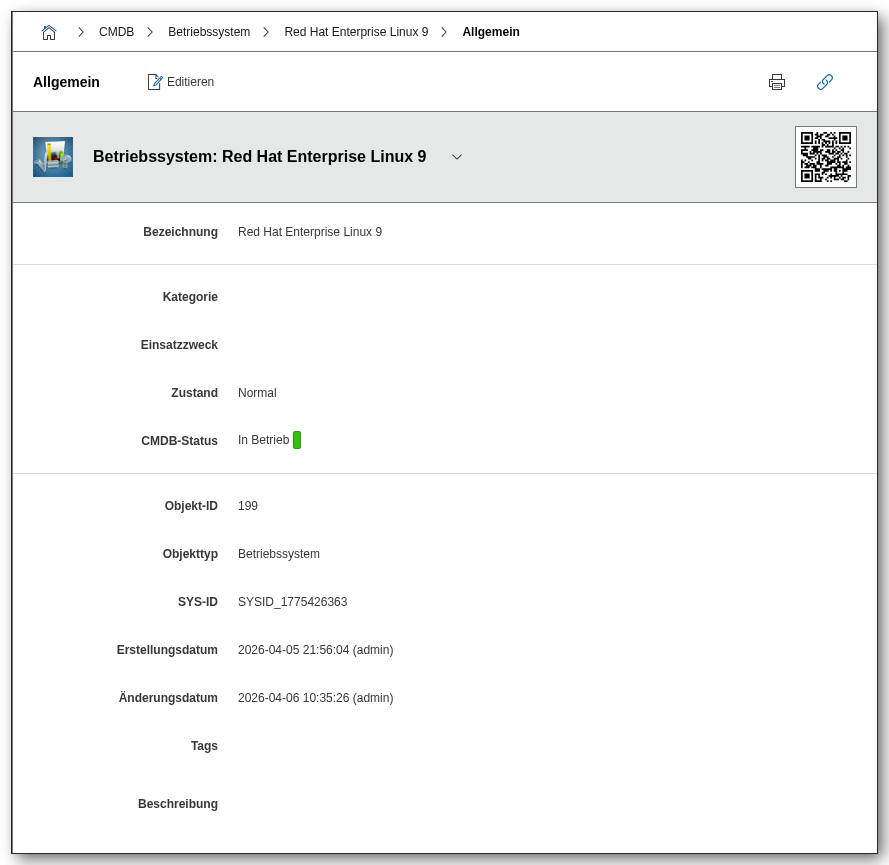Select Red Hat Enterprise Linux 9 breadcrumb
The image size is (889, 865).
tap(356, 32)
